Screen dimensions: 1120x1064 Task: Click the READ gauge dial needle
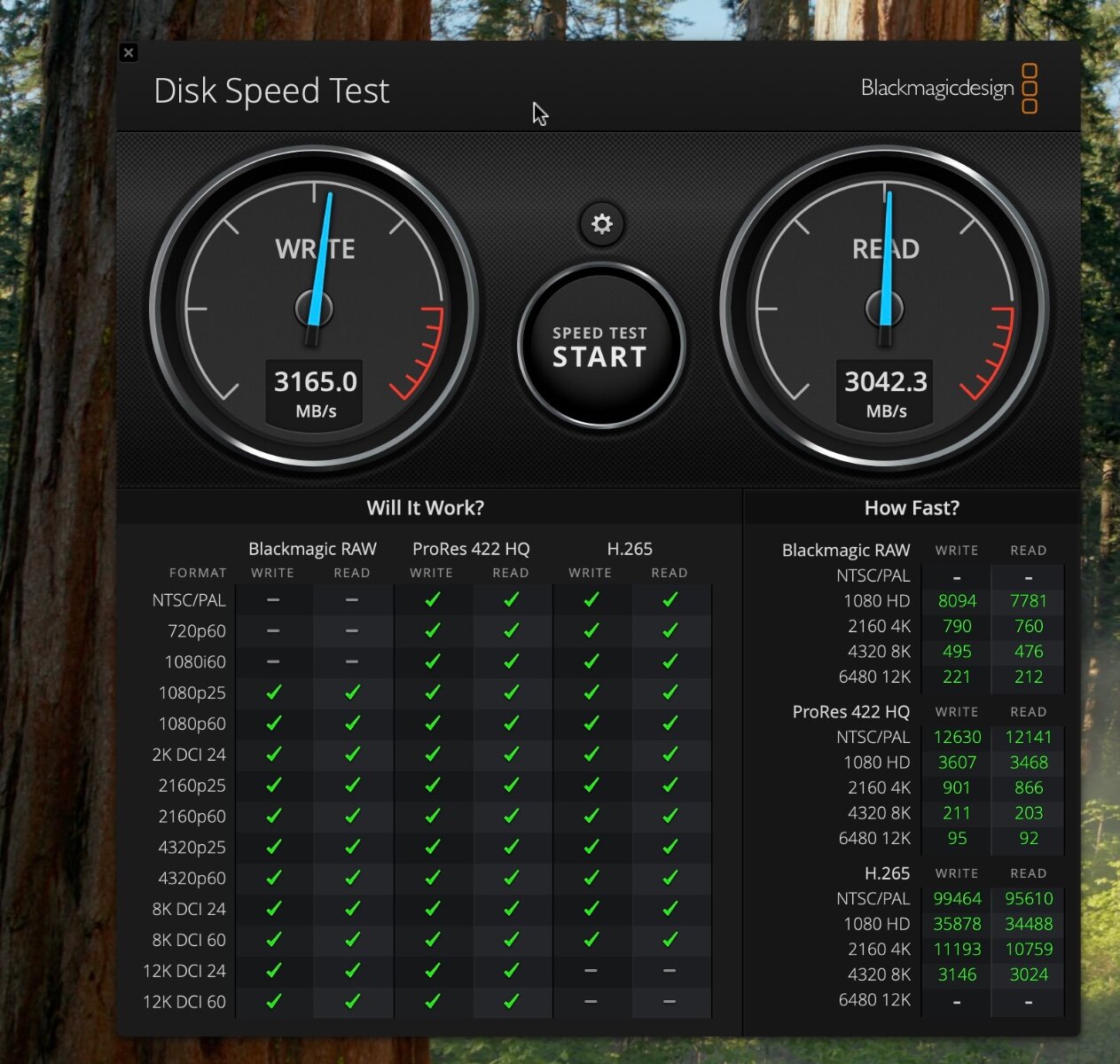click(x=886, y=266)
